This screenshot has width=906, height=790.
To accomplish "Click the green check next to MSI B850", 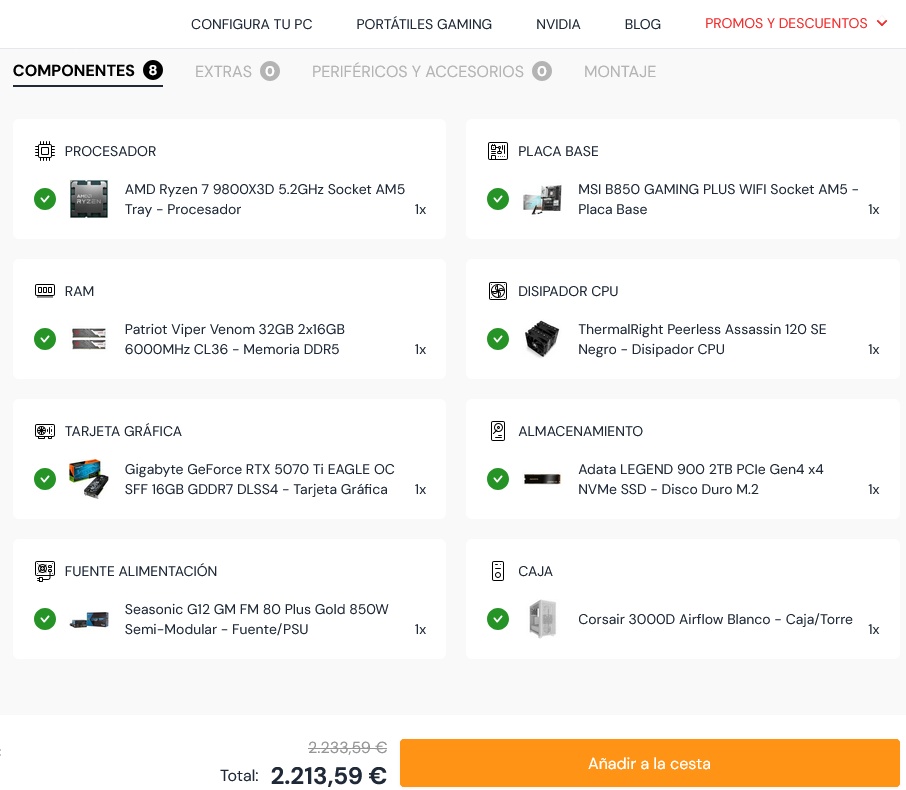I will 498,199.
